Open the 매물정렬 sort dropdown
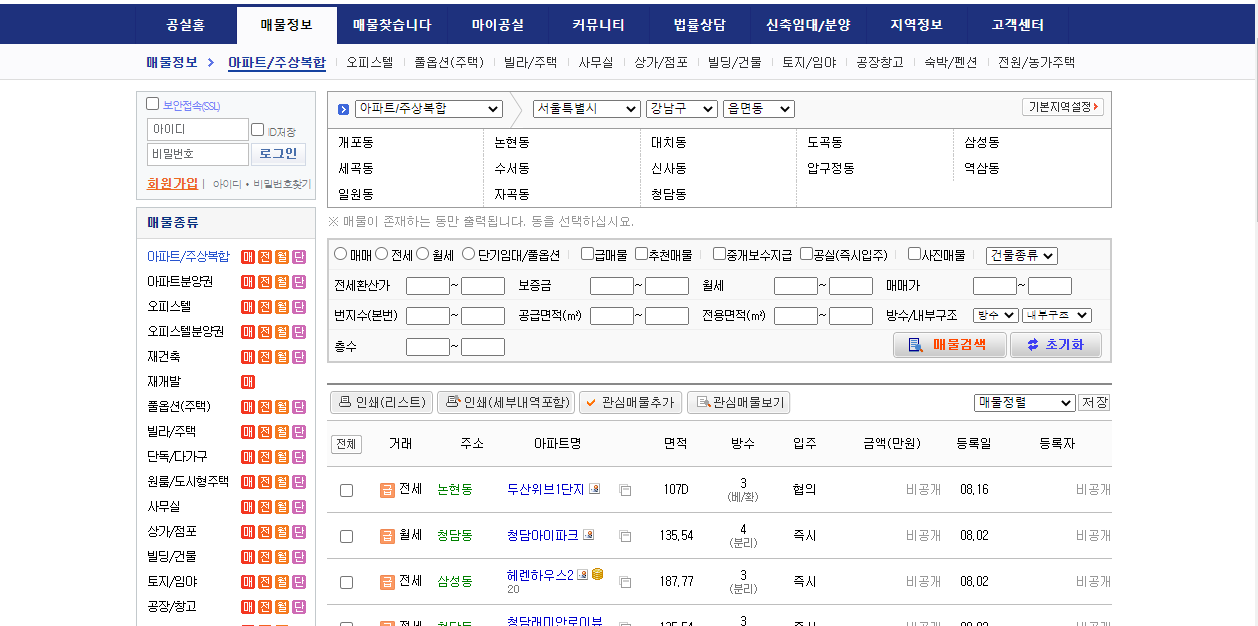1258x626 pixels. [1024, 402]
